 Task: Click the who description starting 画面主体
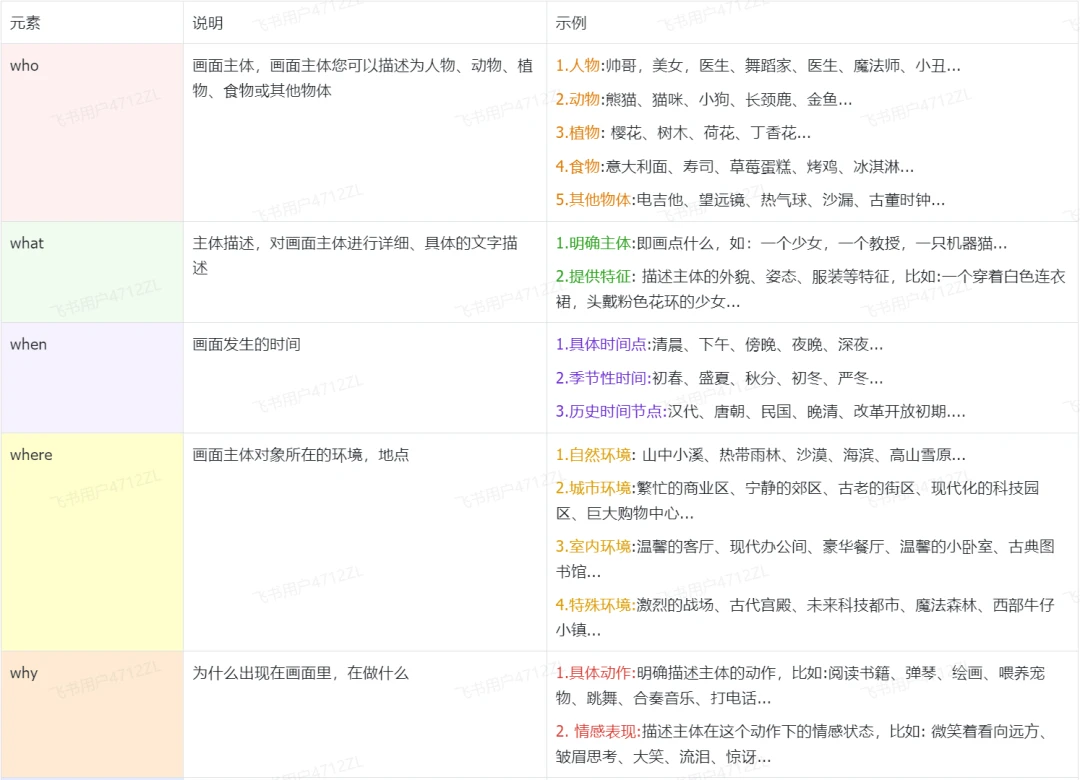pos(362,78)
